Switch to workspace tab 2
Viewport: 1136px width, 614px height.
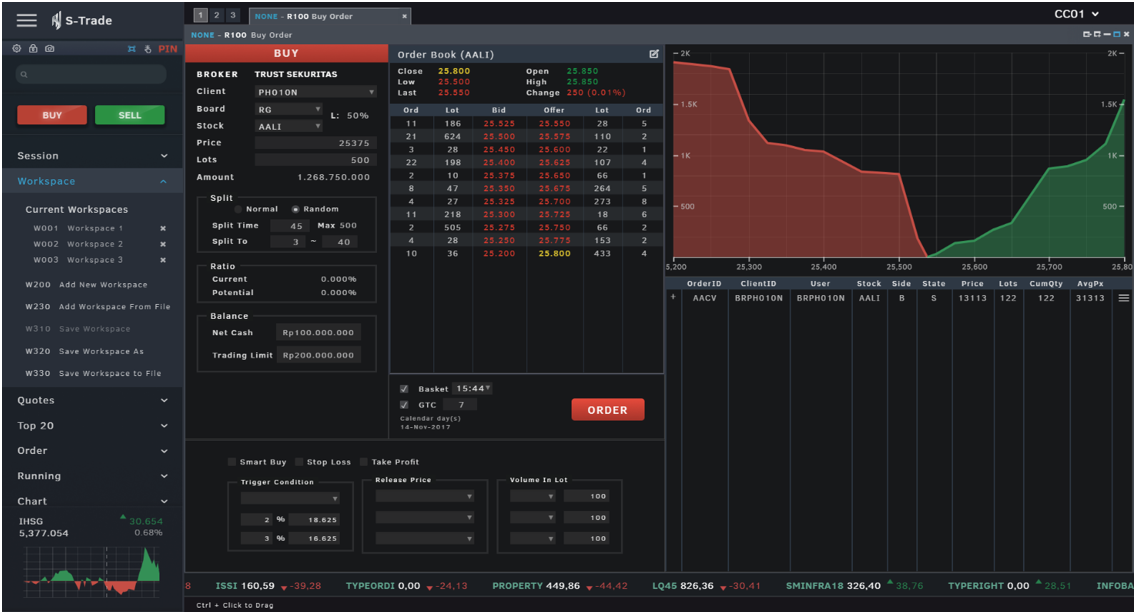(x=217, y=15)
